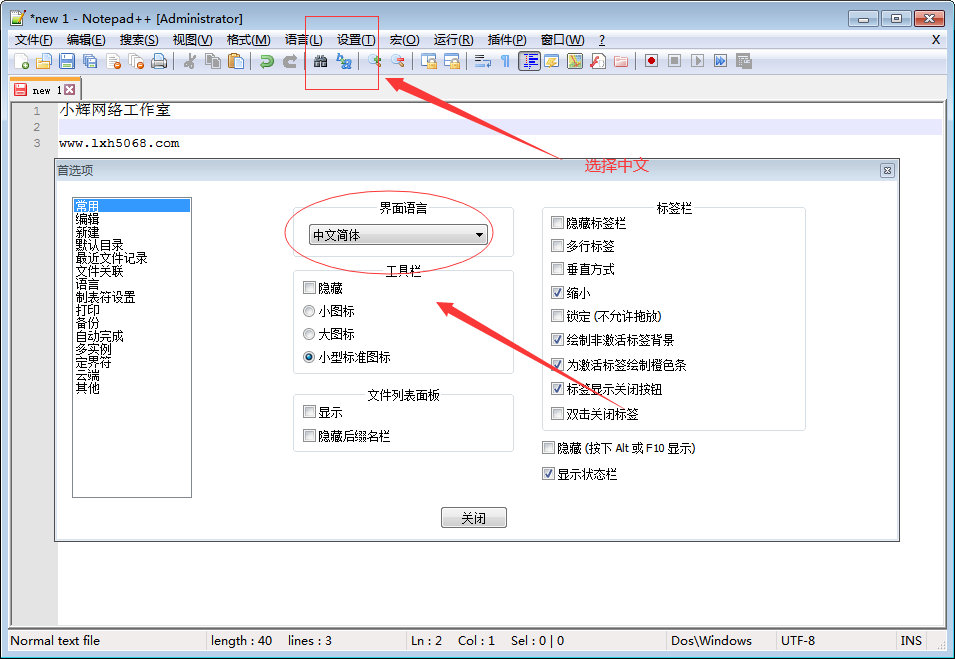
Task: Open the 搜索(S) menu
Action: [x=139, y=40]
